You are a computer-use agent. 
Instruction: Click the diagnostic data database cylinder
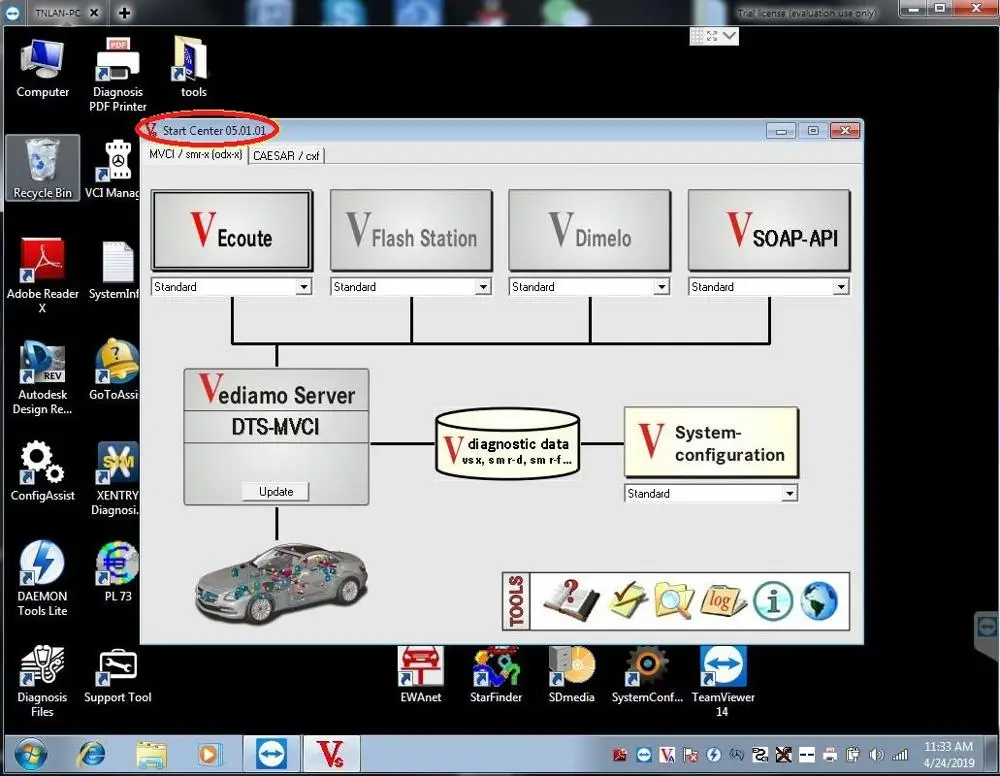508,444
